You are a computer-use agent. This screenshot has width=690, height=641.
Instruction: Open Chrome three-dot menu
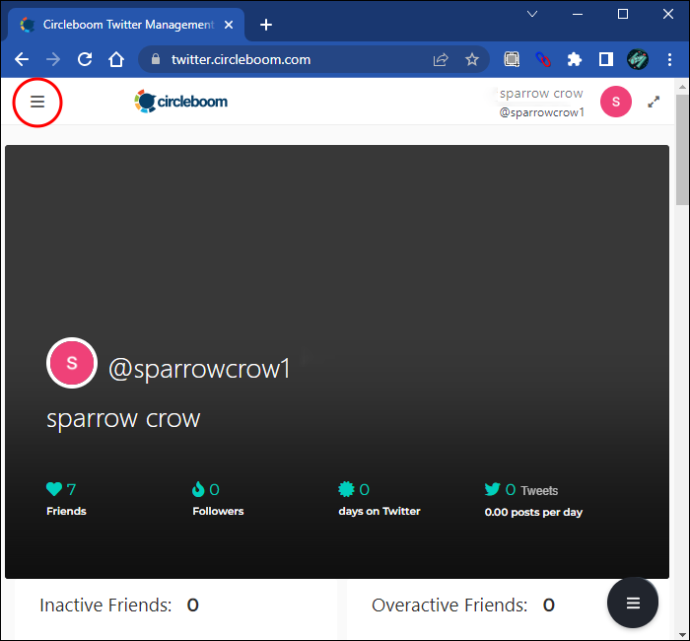click(x=669, y=59)
